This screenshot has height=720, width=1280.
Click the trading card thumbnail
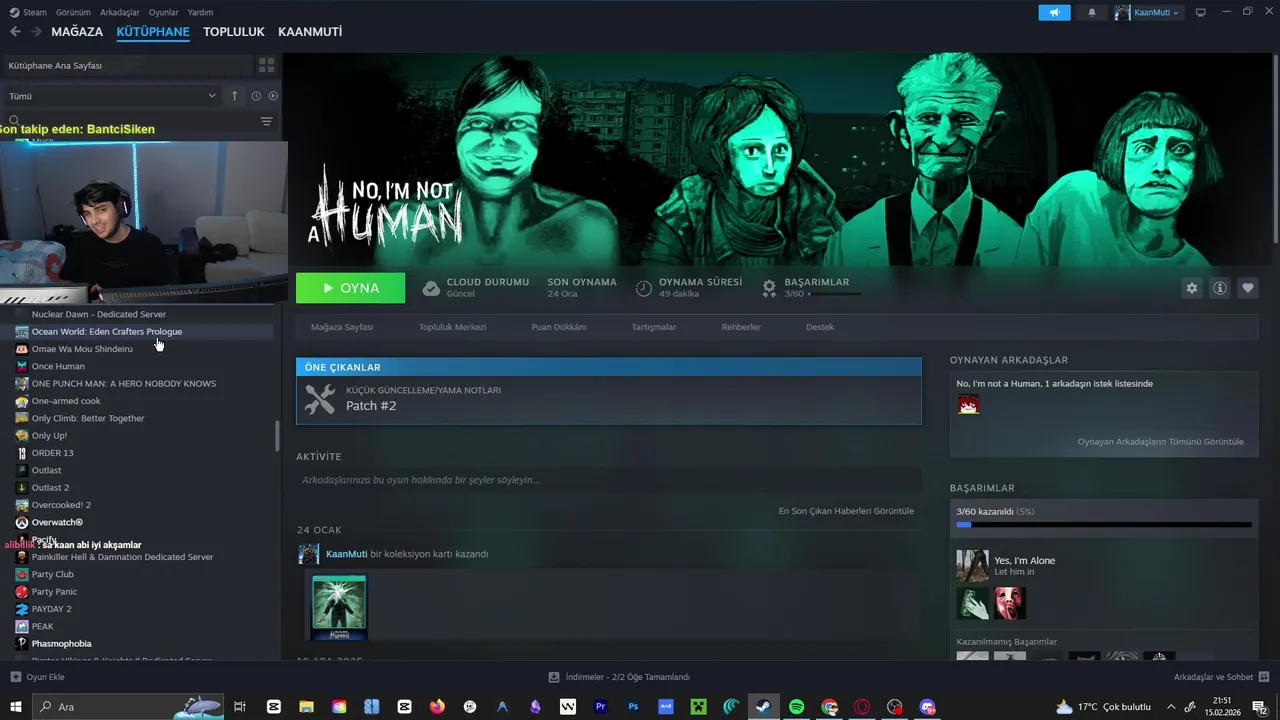coord(339,606)
